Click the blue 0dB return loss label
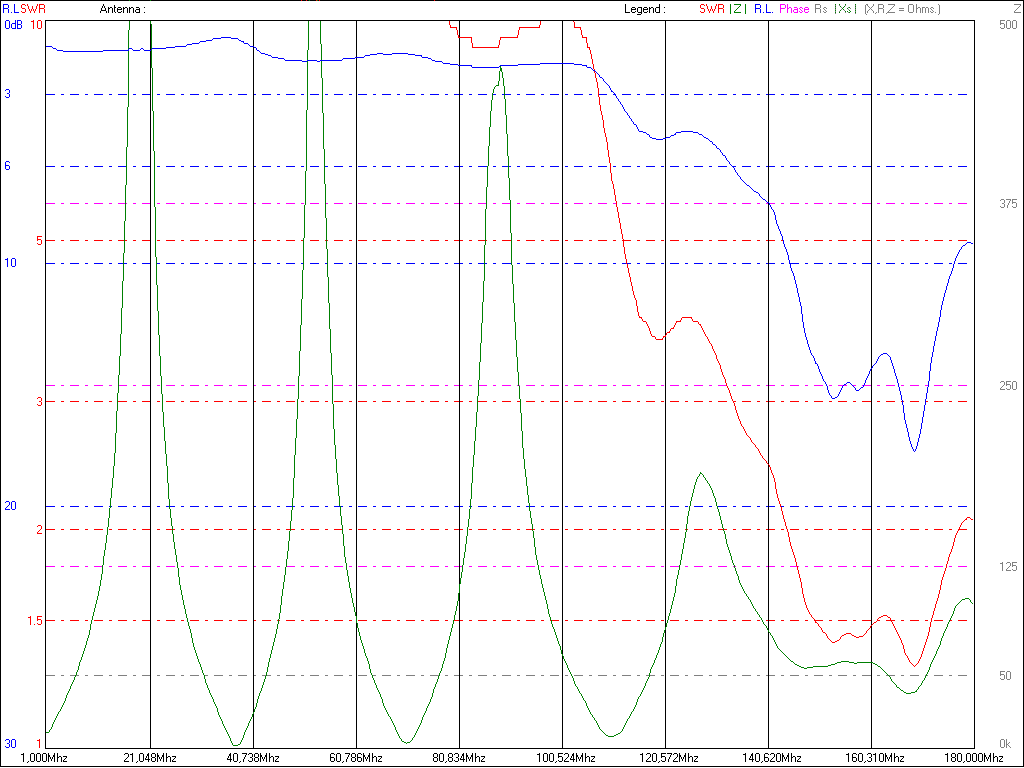 click(x=13, y=25)
